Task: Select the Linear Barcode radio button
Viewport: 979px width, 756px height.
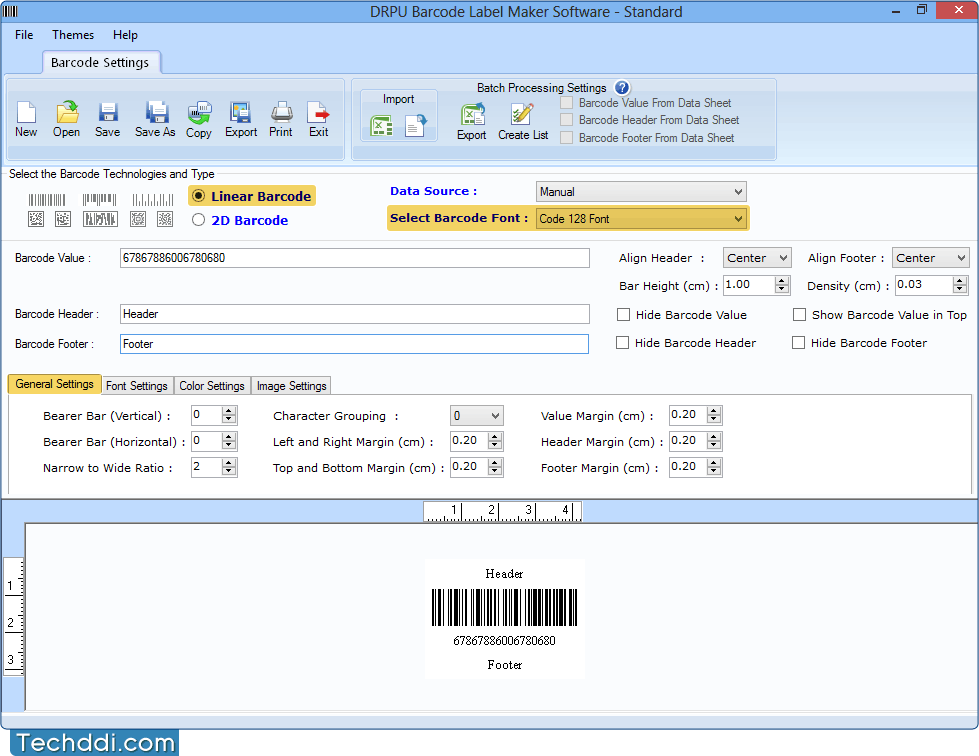Action: point(199,195)
